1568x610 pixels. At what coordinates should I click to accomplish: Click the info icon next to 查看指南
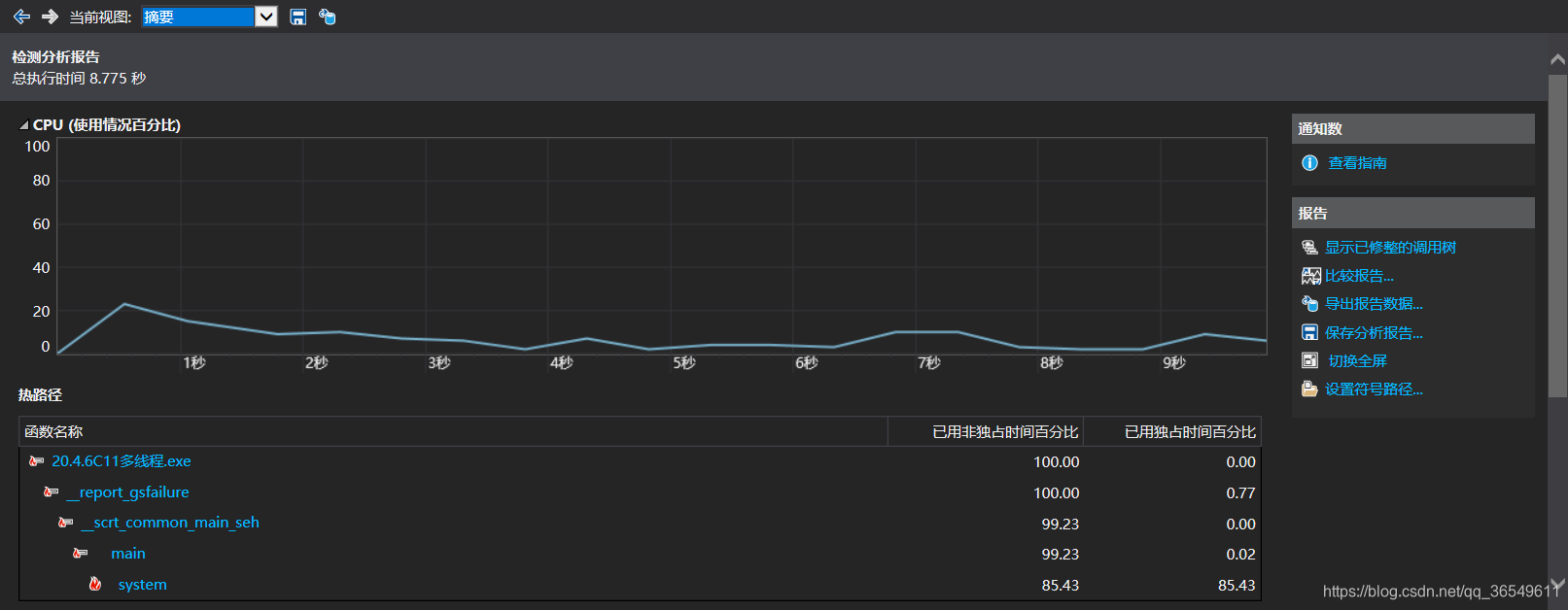pyautogui.click(x=1309, y=163)
